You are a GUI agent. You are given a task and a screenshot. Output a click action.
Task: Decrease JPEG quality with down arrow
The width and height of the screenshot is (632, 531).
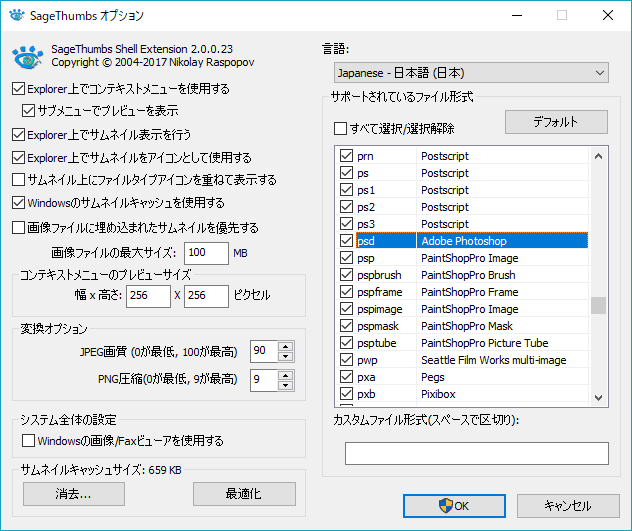(x=285, y=356)
